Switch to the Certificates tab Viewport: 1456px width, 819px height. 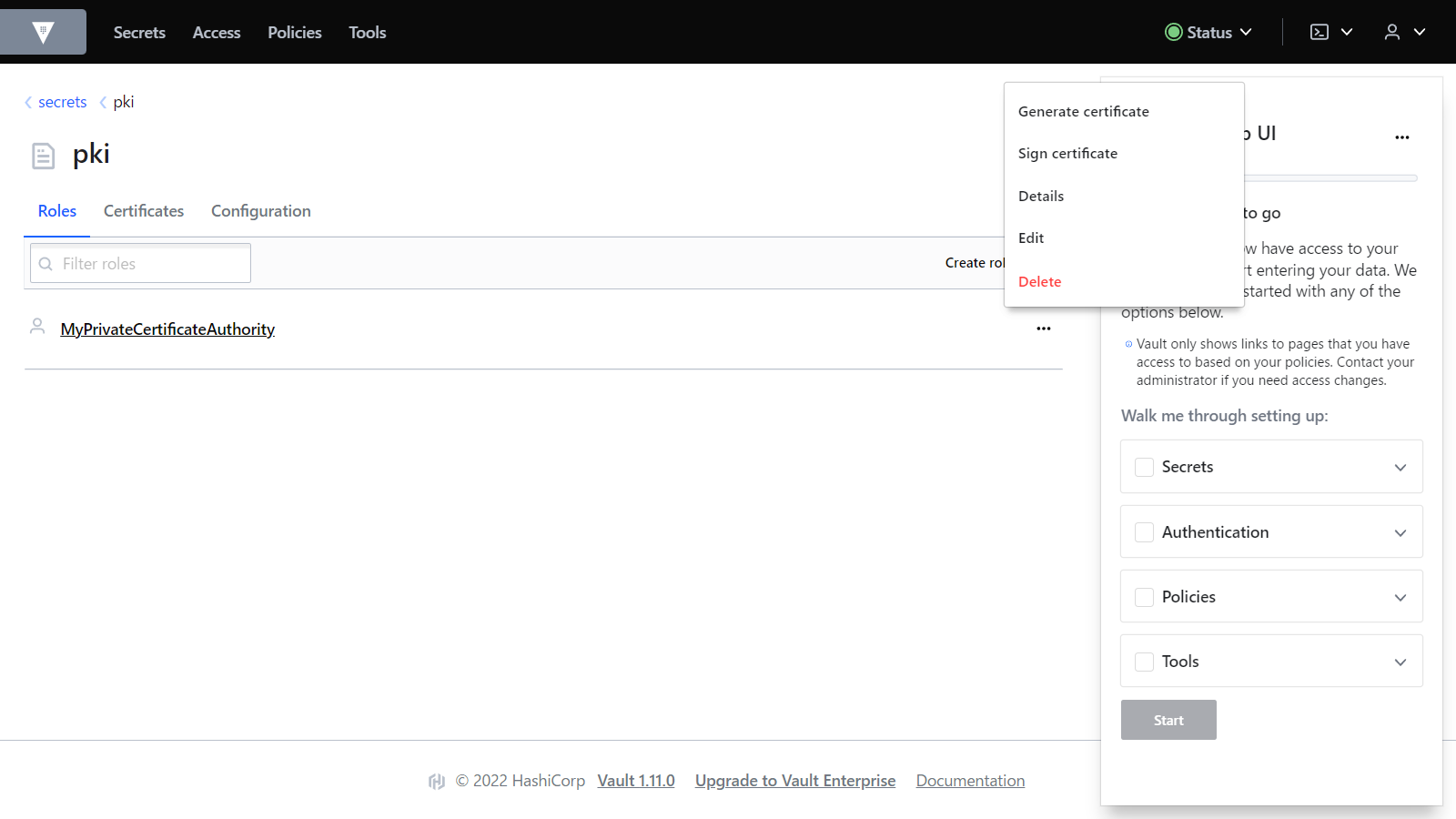(144, 211)
